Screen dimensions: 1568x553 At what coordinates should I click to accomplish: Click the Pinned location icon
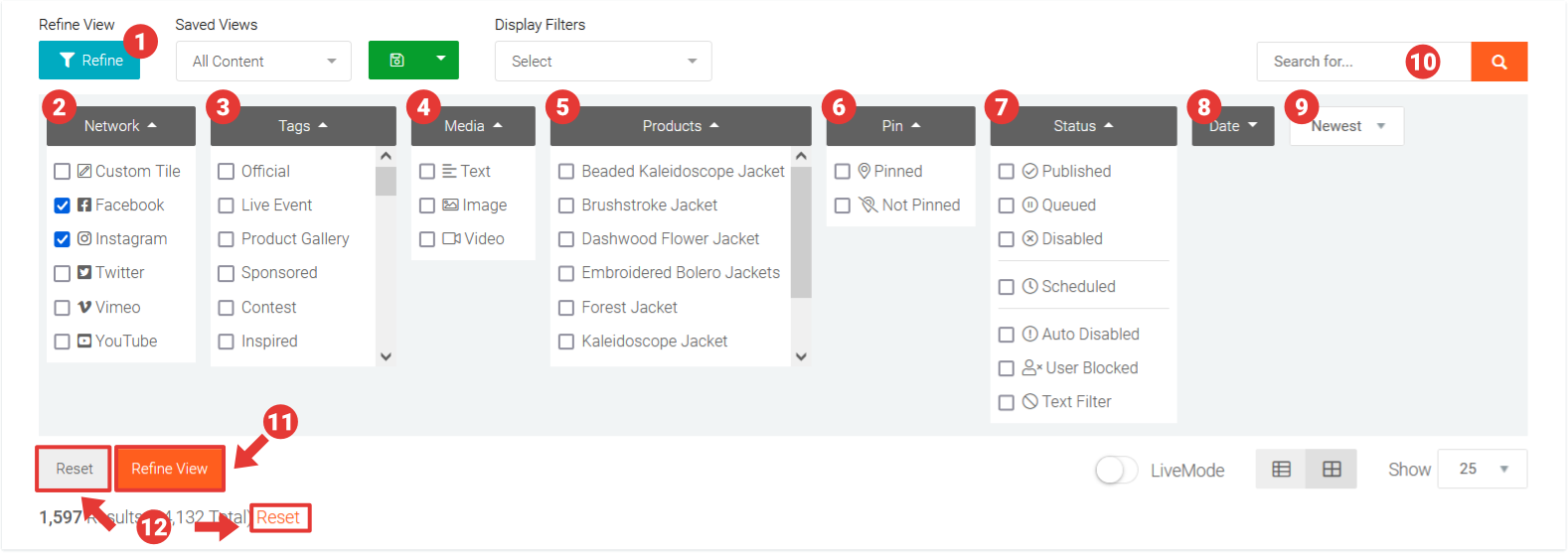[863, 171]
